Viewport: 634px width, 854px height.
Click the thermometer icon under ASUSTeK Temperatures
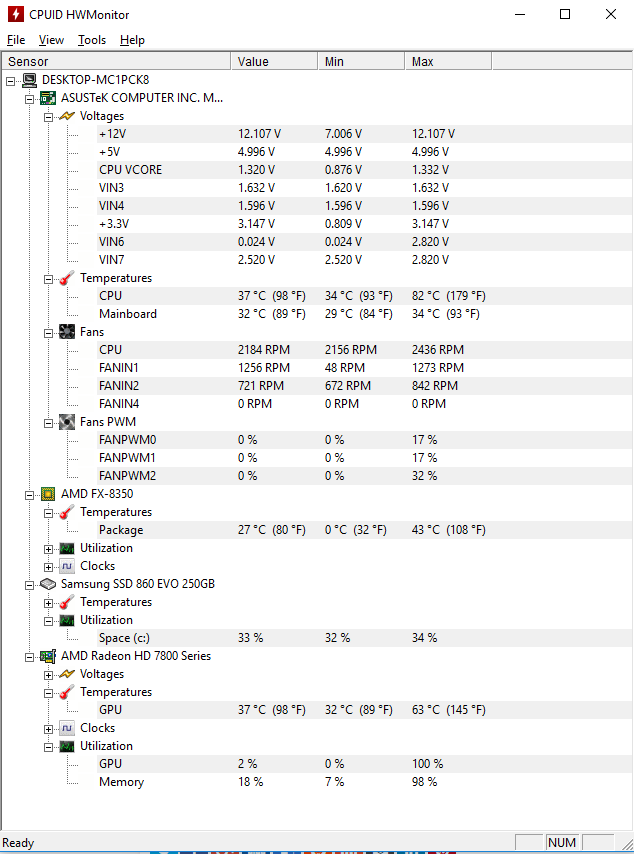tap(67, 278)
